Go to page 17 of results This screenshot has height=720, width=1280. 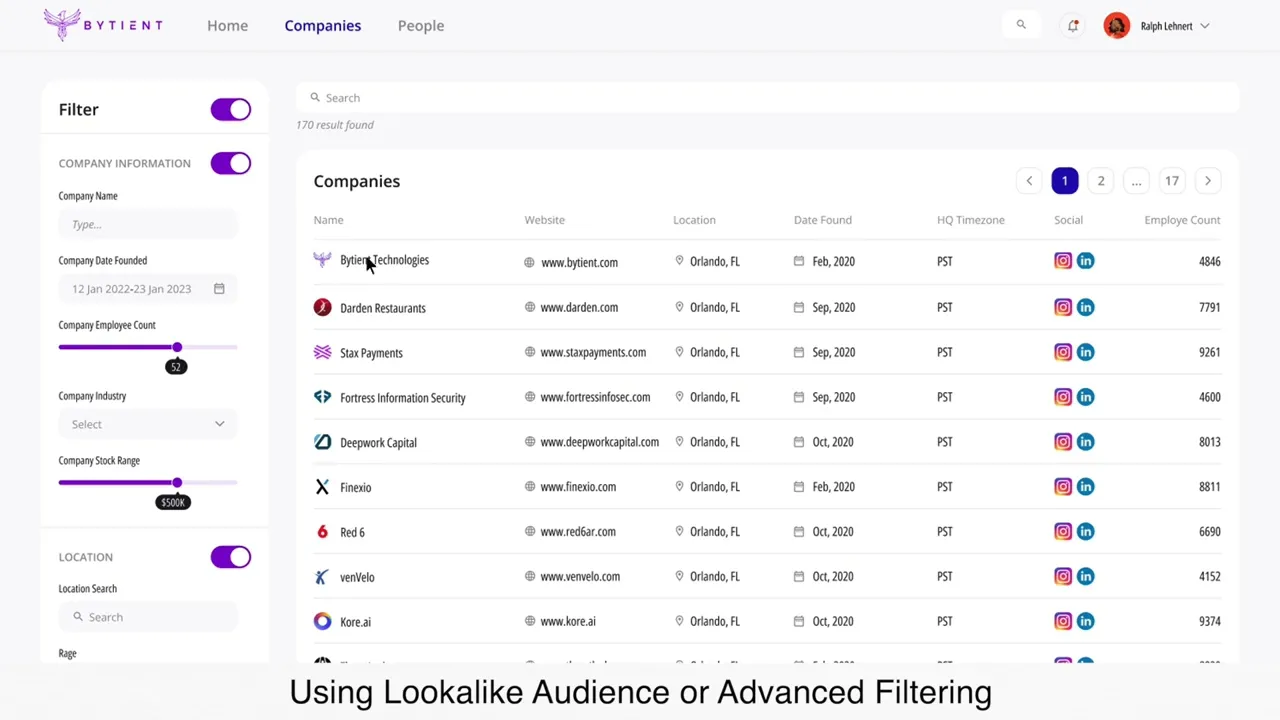point(1172,181)
